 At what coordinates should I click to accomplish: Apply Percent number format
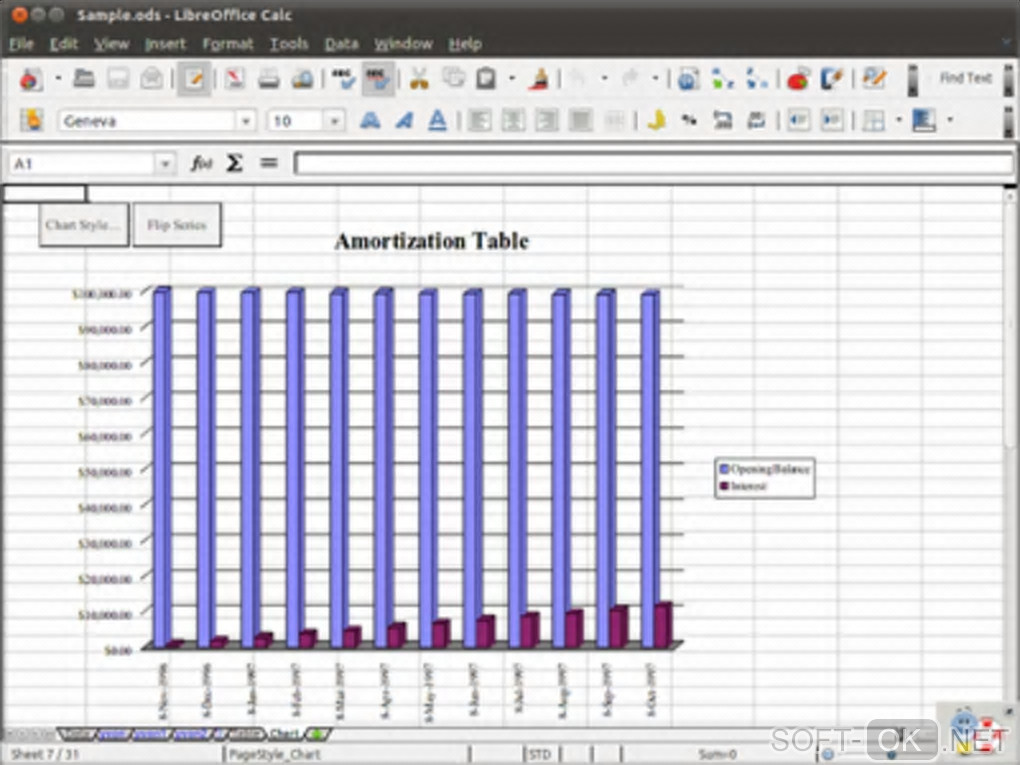tap(689, 120)
